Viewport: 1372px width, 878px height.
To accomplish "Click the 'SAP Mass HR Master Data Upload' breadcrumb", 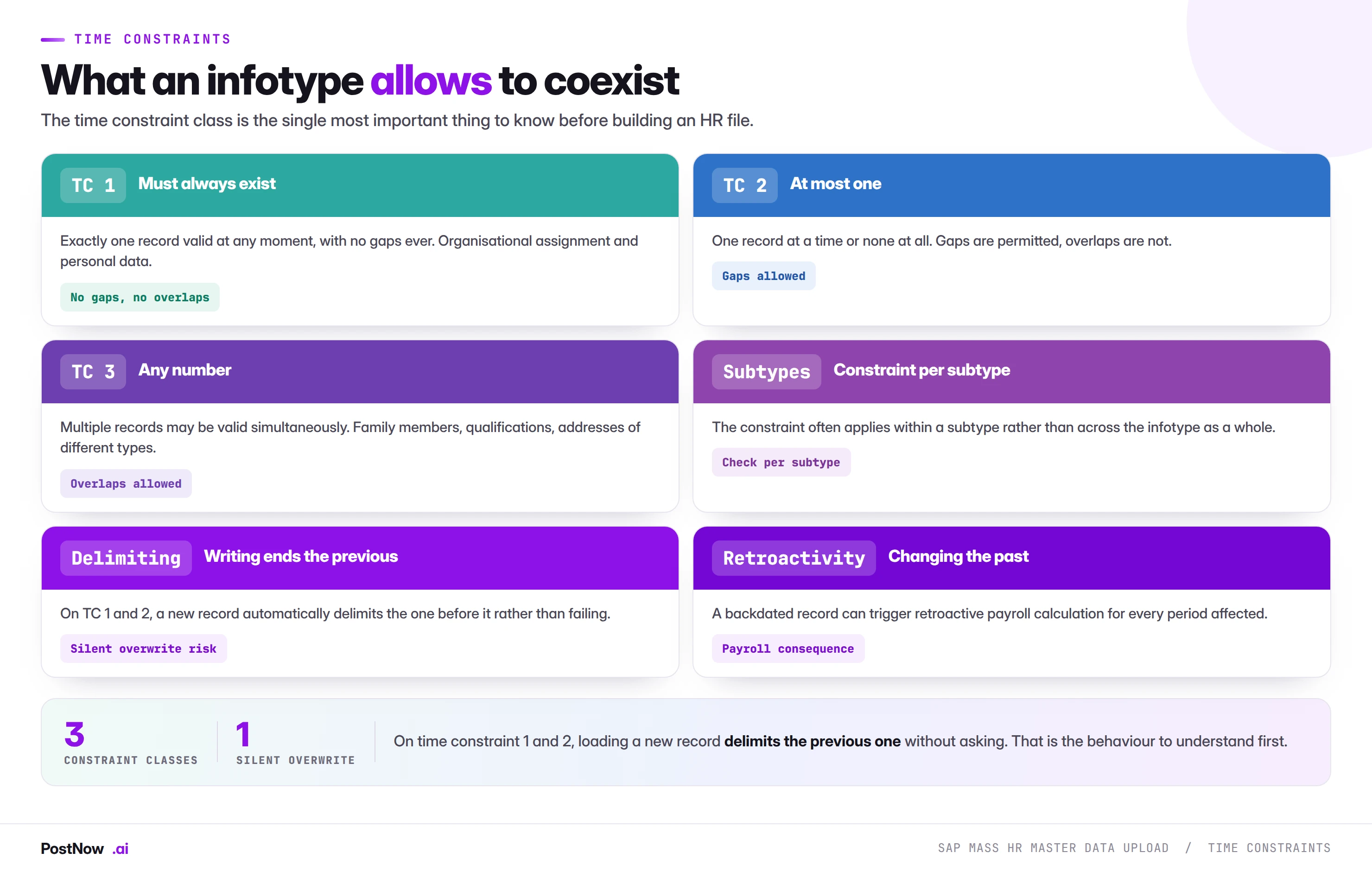I will (x=1054, y=848).
